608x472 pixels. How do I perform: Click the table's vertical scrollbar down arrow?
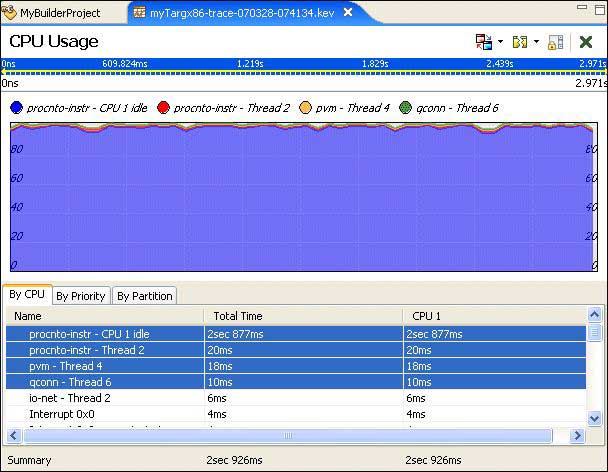595,417
